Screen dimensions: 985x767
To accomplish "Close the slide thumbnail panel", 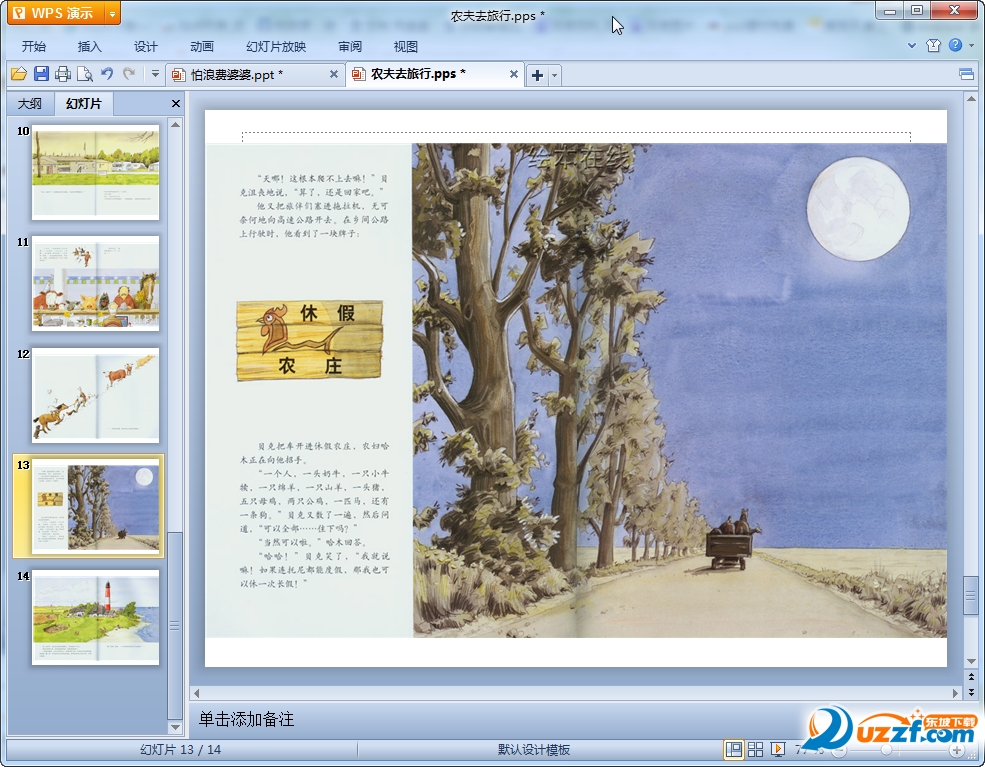I will coord(176,104).
